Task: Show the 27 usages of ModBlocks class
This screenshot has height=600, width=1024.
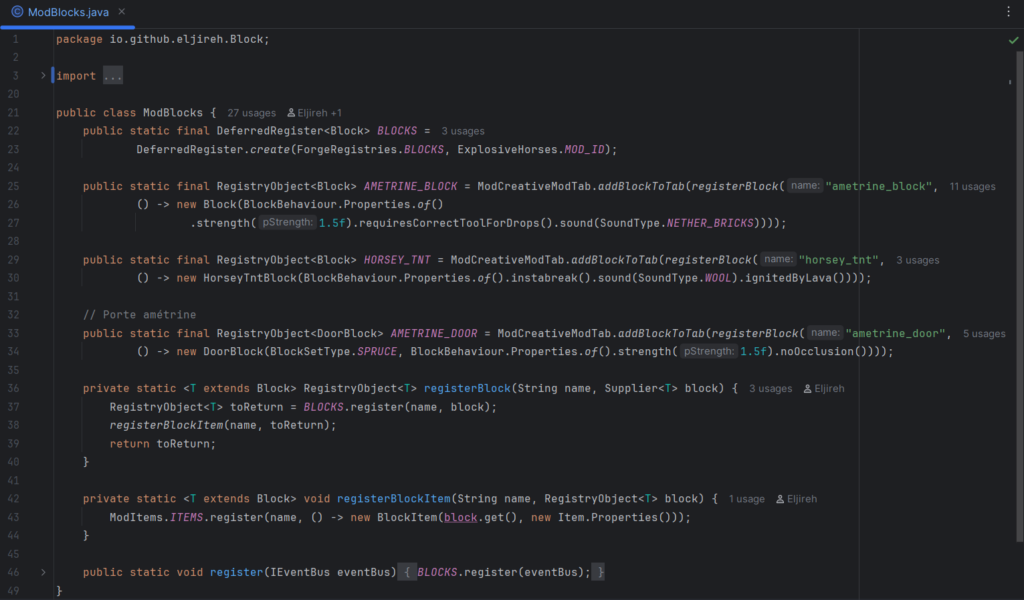Action: click(251, 113)
